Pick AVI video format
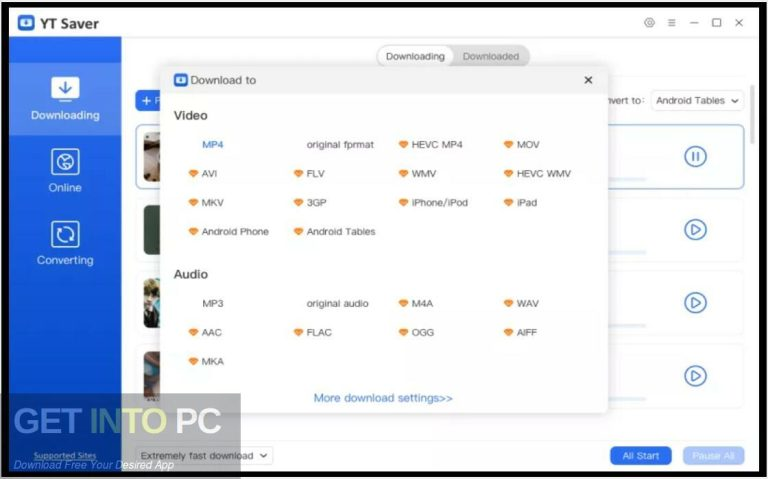The image size is (768, 479). 203,173
